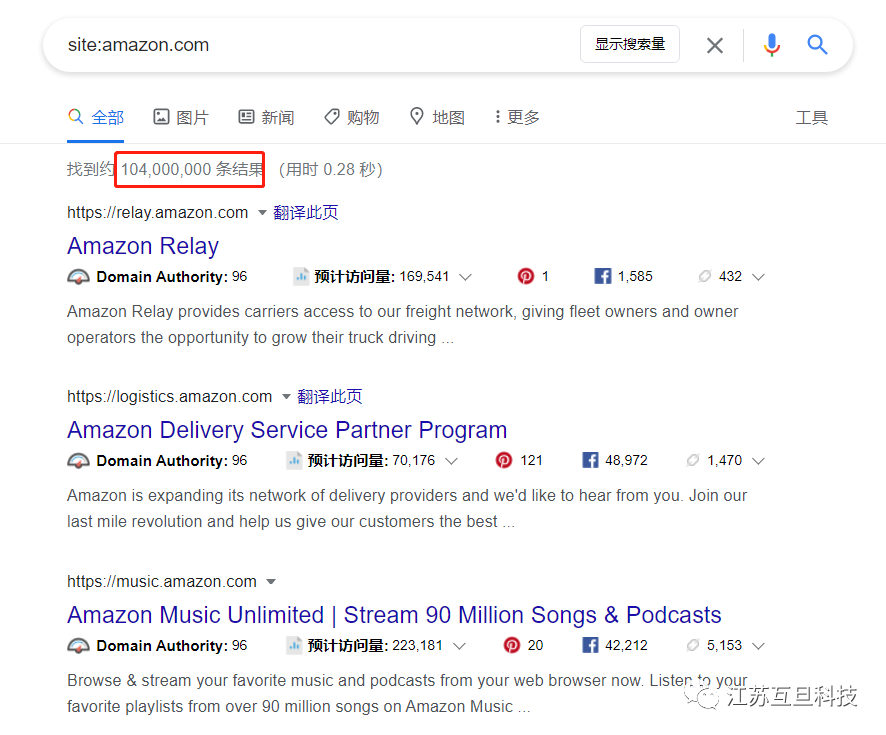Click the microphone voice search icon

point(771,45)
